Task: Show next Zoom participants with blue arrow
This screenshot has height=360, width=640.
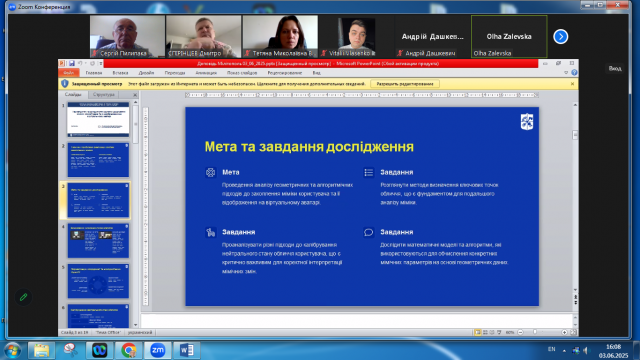Action: (x=560, y=37)
